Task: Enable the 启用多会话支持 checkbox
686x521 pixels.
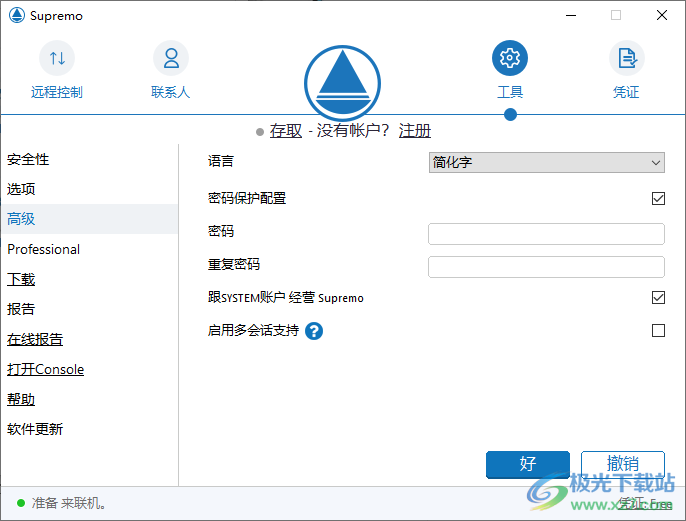Action: pos(658,330)
